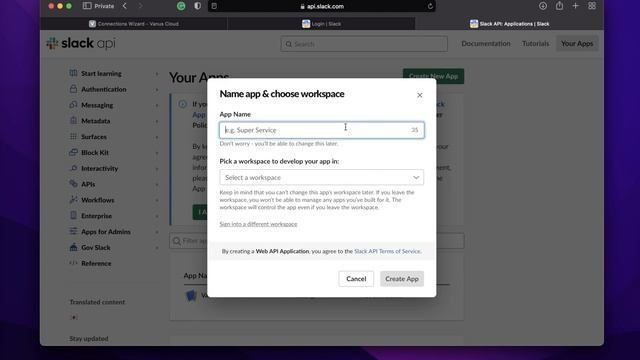Screen dimensions: 640x360
Task: Click the APIs sidebar icon
Action: pos(73,184)
